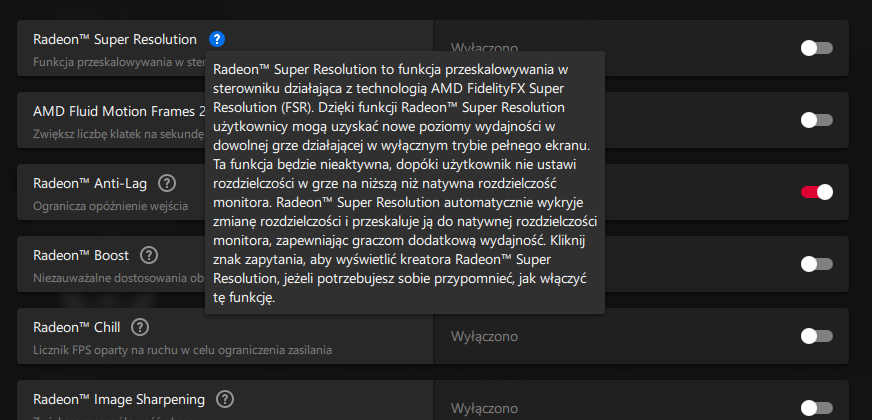
Task: Show help for Radeon Chill
Action: coord(140,327)
